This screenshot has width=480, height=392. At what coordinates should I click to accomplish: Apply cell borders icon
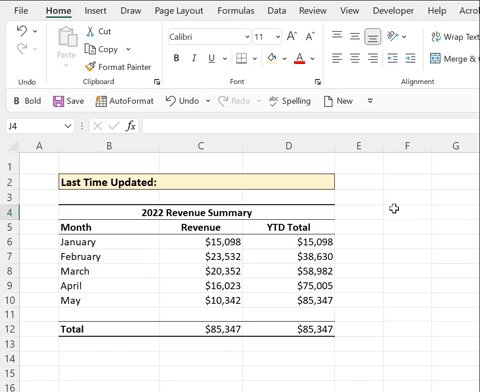[x=241, y=59]
